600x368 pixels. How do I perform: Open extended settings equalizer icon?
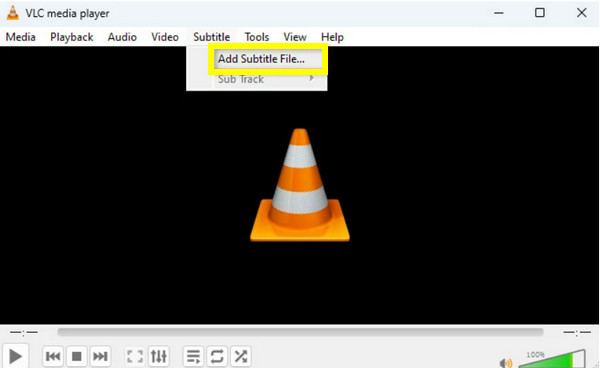[x=158, y=357]
